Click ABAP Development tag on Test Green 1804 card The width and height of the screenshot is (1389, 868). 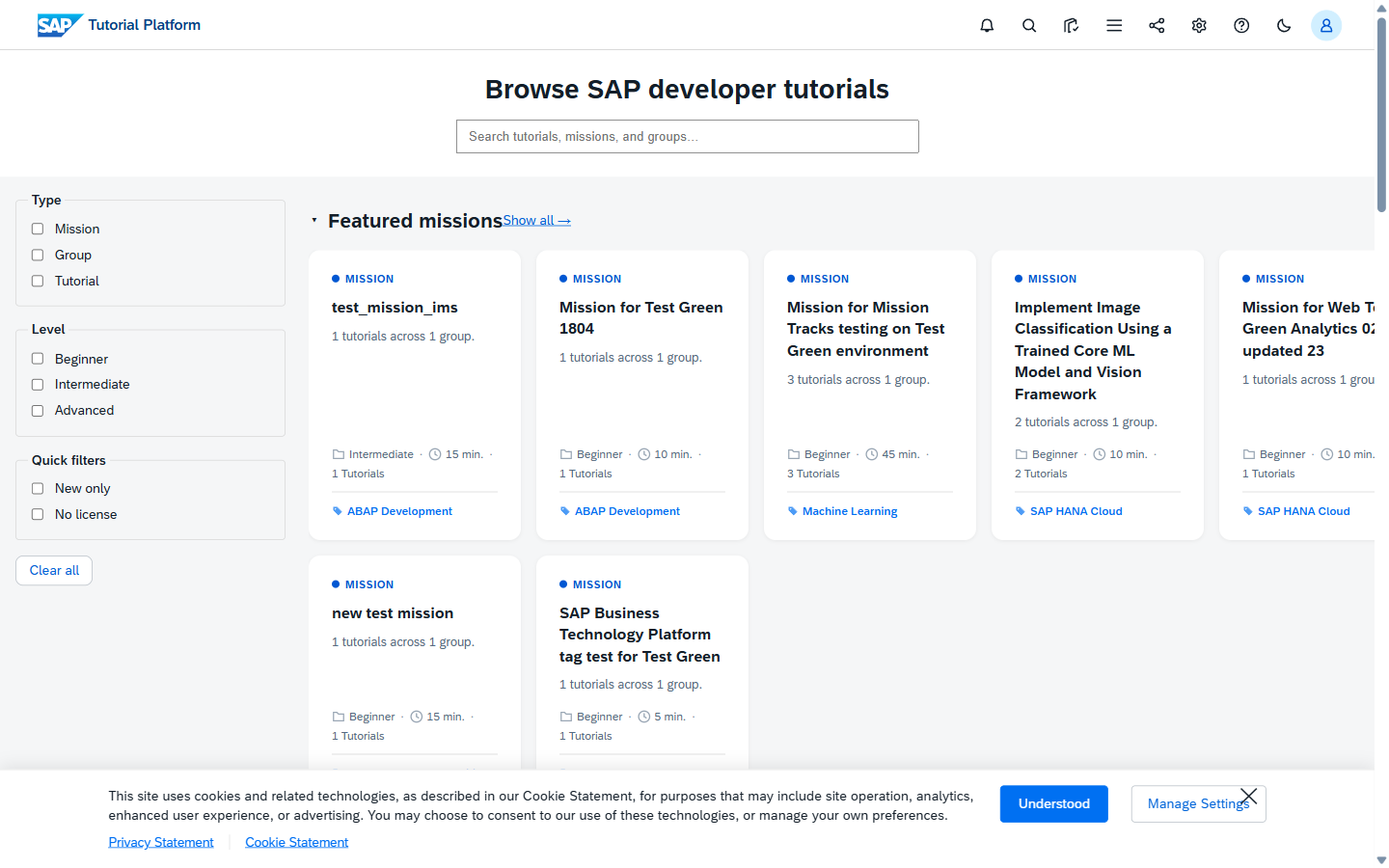point(627,512)
